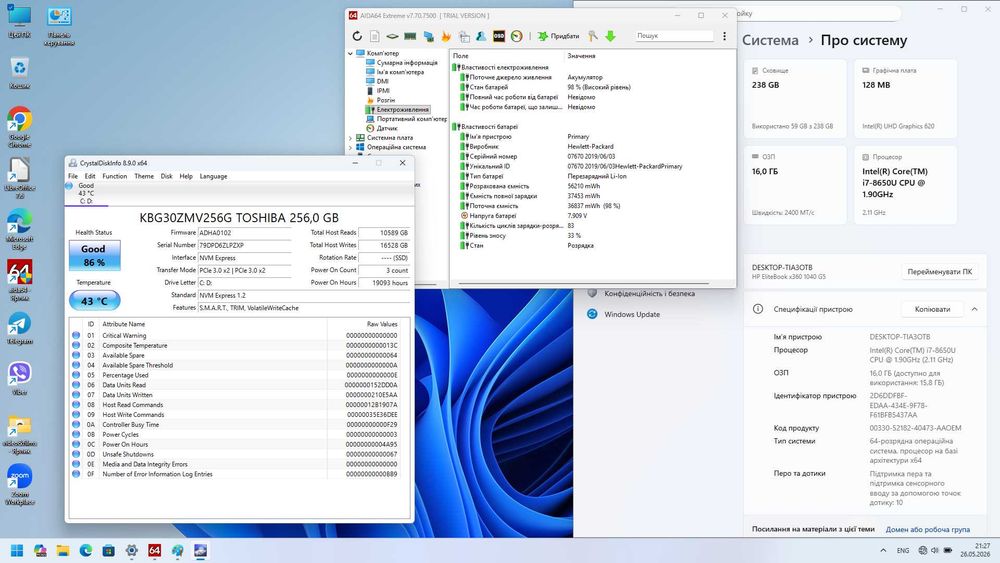This screenshot has height=563, width=1000.
Task: Open the Function menu in CrystalDiskInfo
Action: pyautogui.click(x=115, y=176)
